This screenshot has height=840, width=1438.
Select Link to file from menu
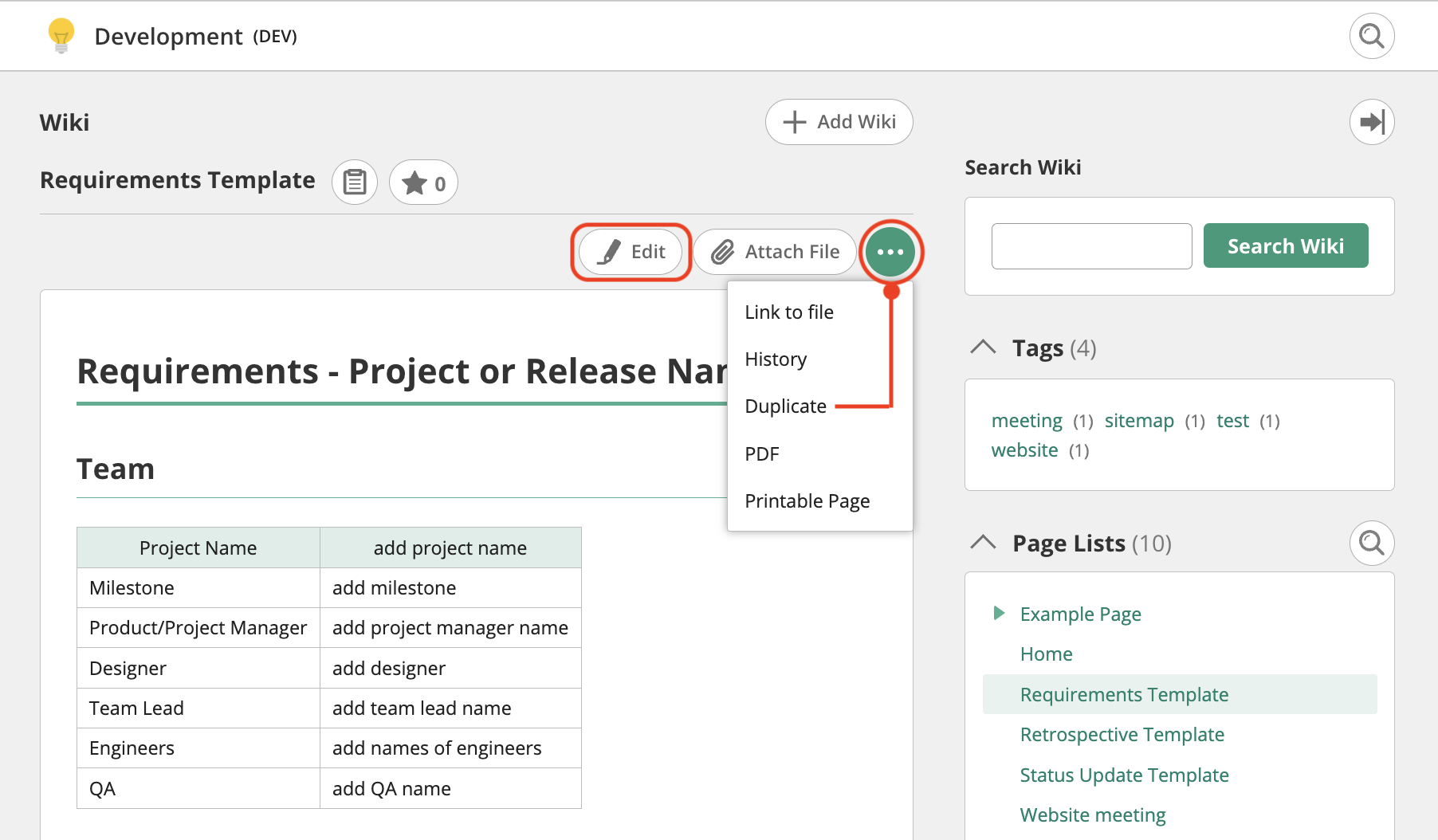tap(789, 312)
